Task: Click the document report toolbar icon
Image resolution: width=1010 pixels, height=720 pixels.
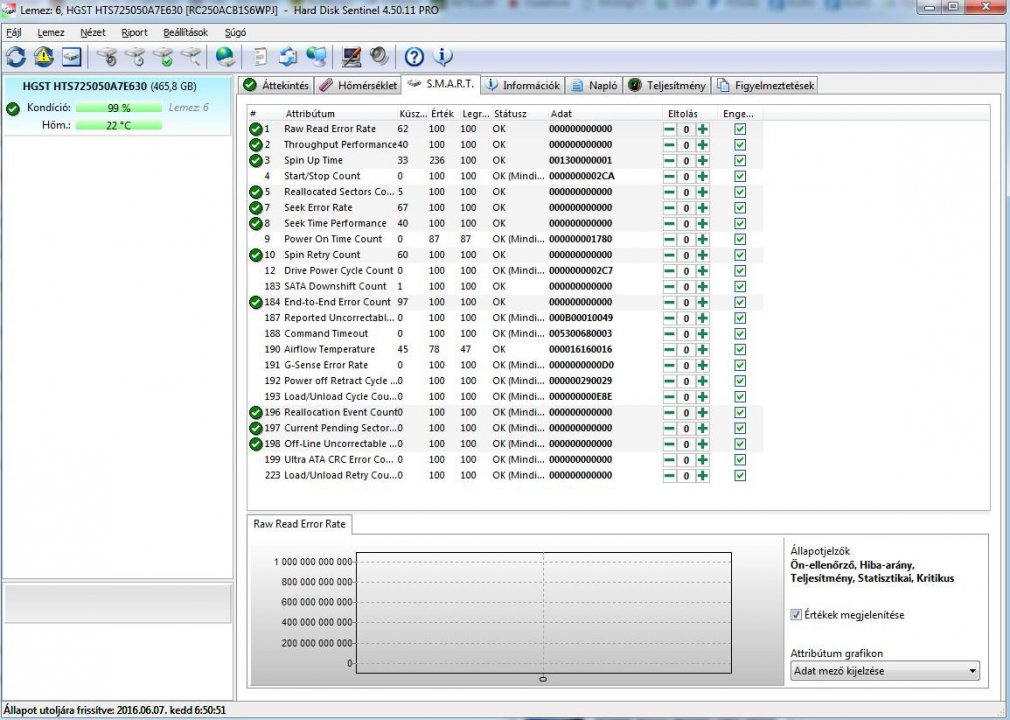Action: click(260, 57)
